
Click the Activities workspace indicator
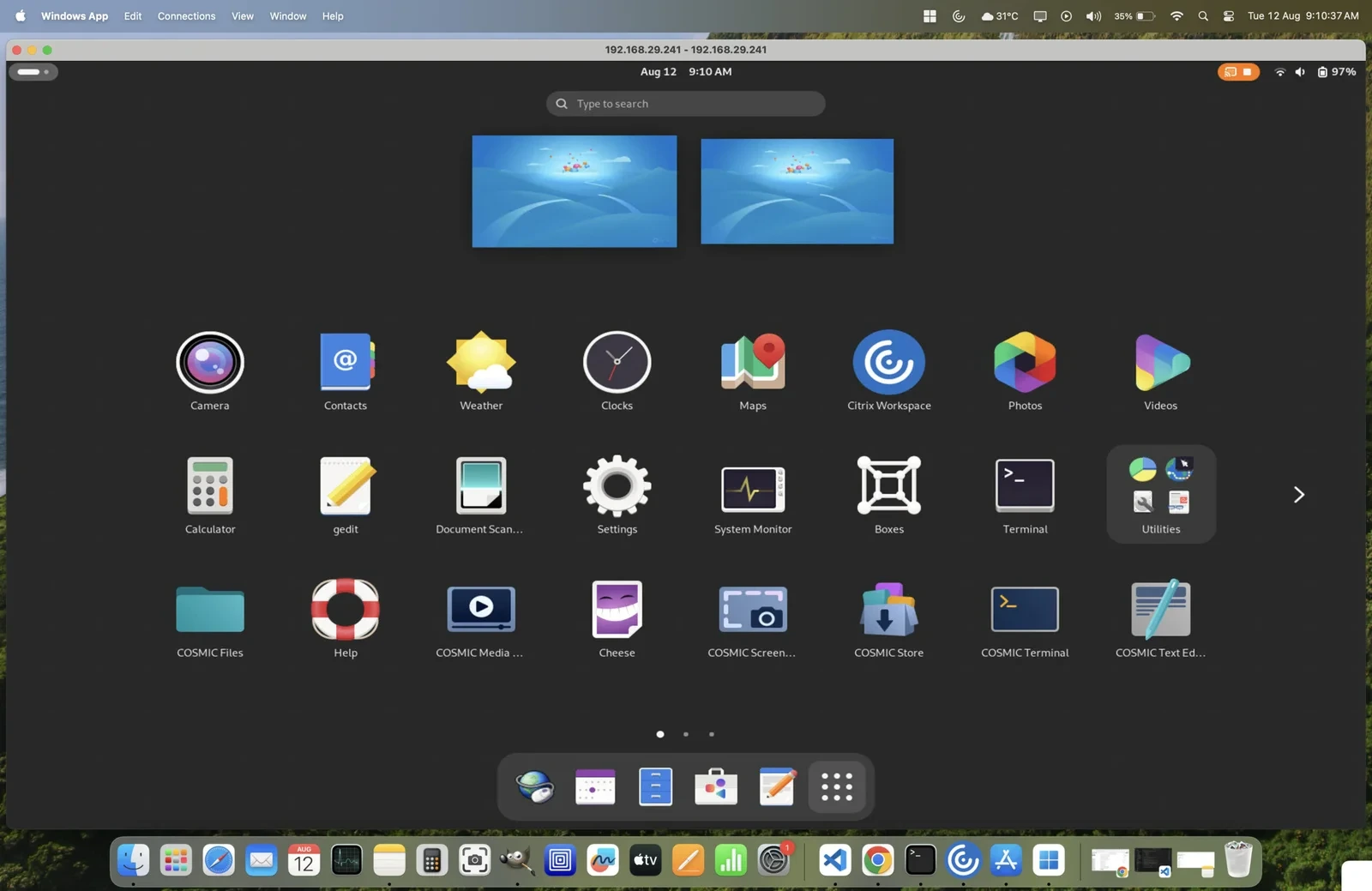(x=33, y=72)
